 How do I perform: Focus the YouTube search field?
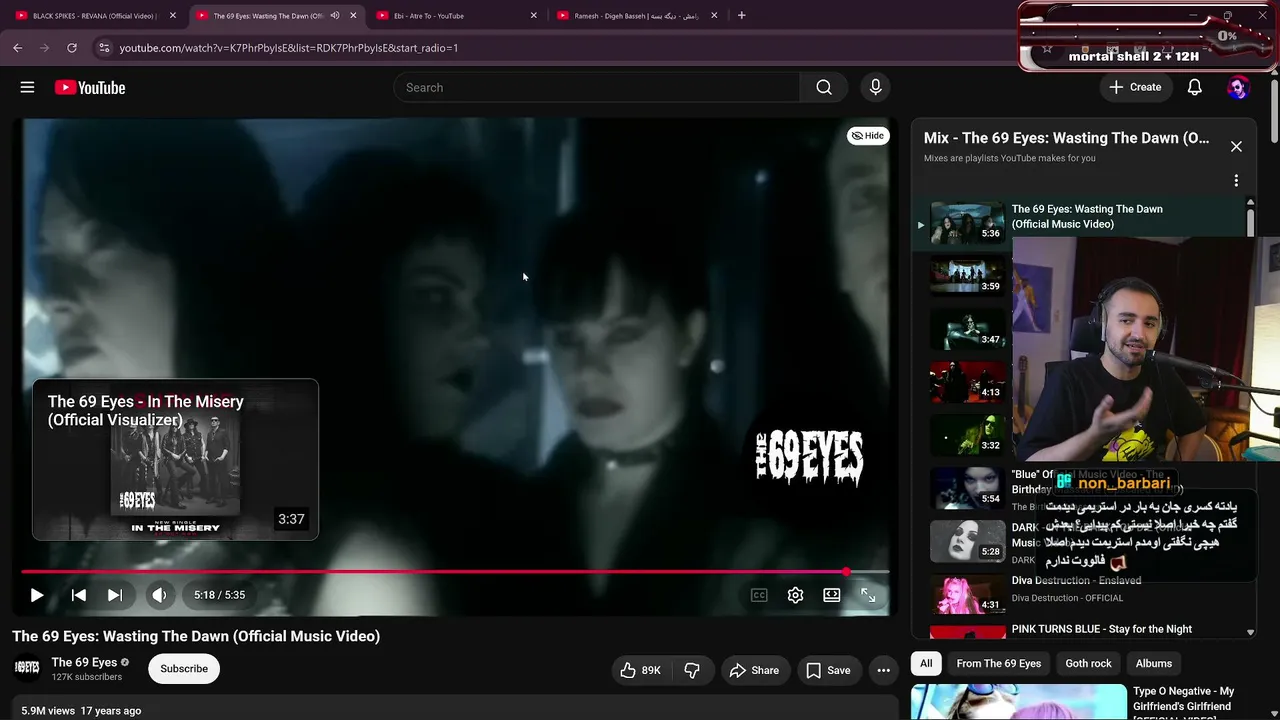pos(597,87)
